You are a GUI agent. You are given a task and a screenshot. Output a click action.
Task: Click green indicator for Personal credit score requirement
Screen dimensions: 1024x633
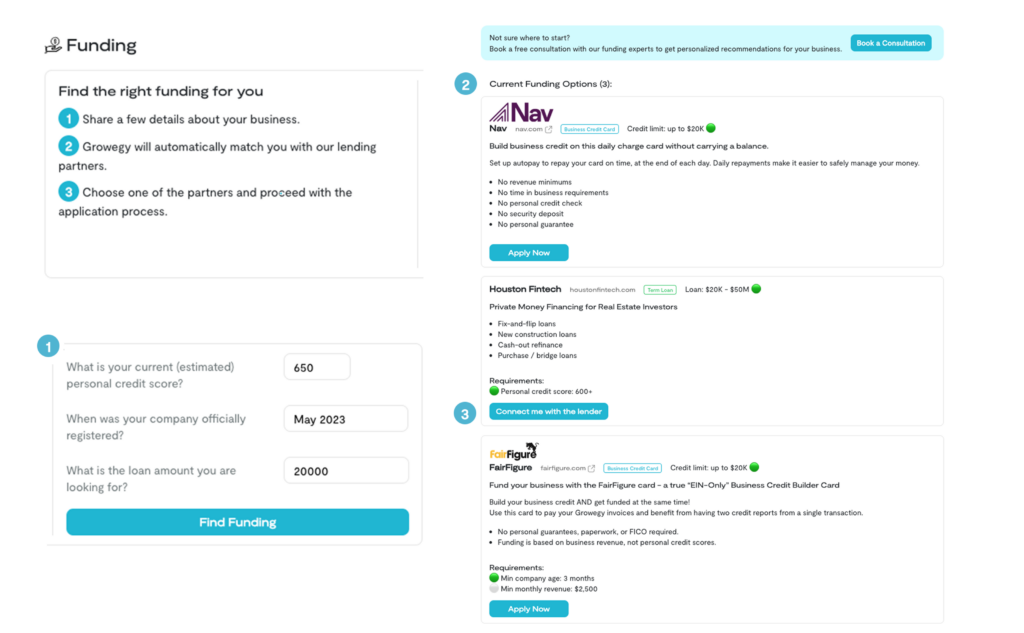[494, 391]
